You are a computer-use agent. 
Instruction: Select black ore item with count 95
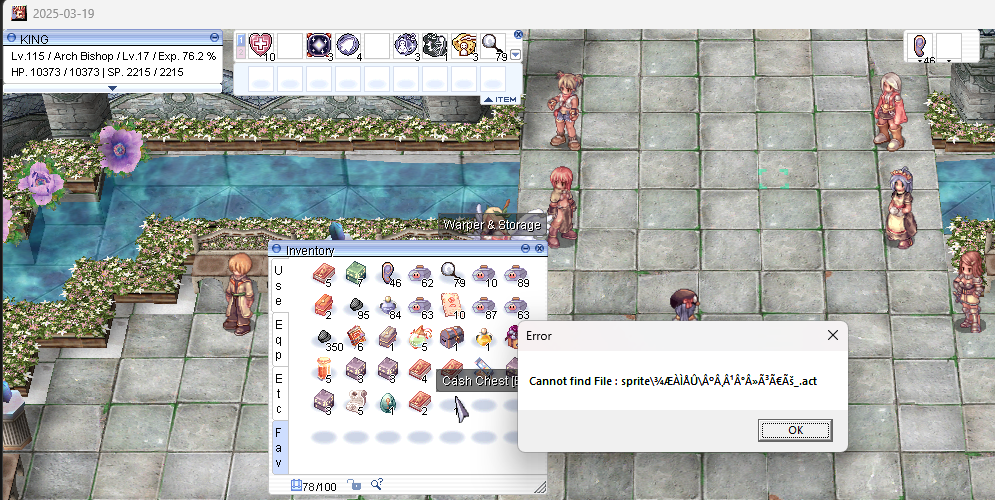click(357, 306)
